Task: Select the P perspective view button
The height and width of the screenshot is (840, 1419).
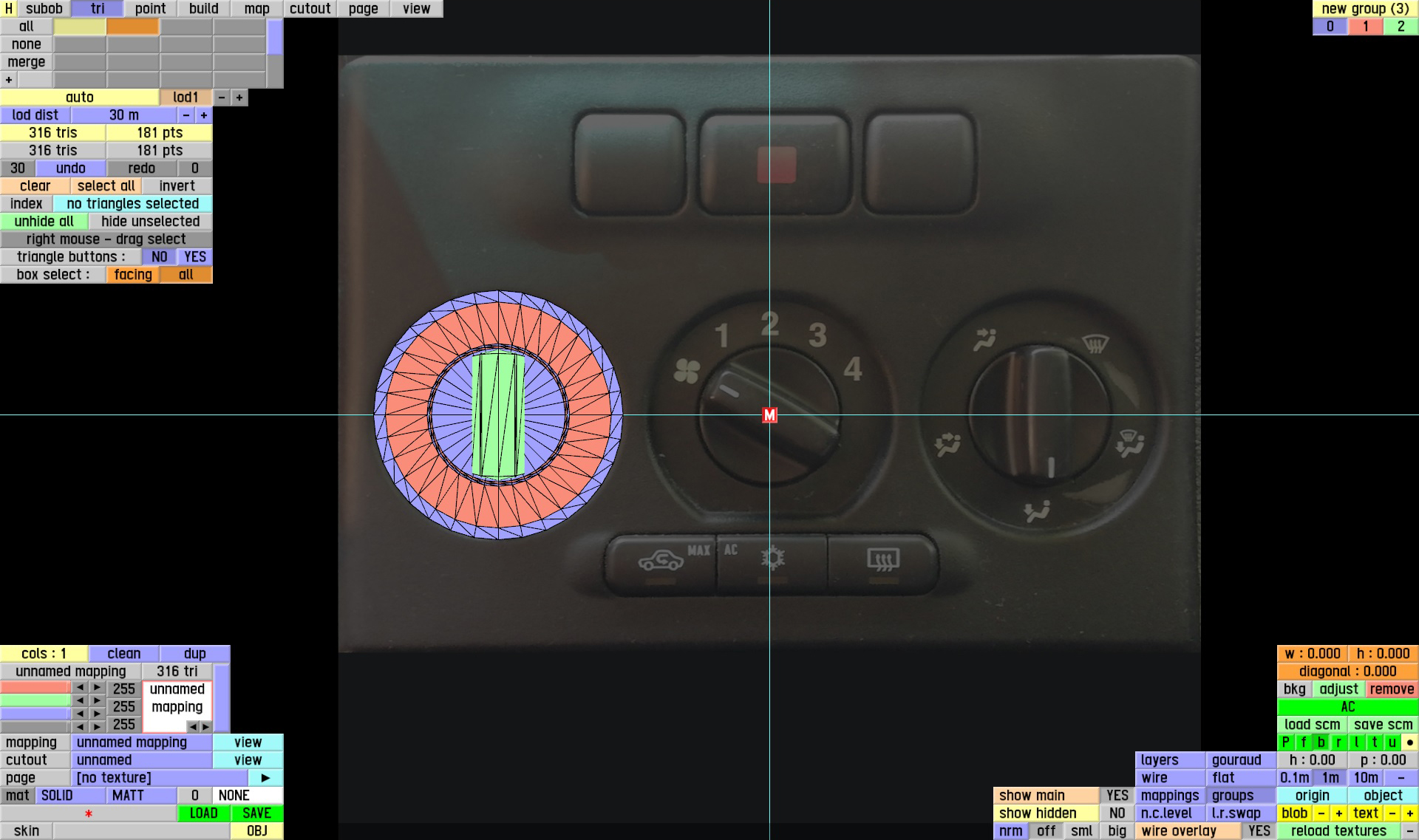Action: [1286, 742]
